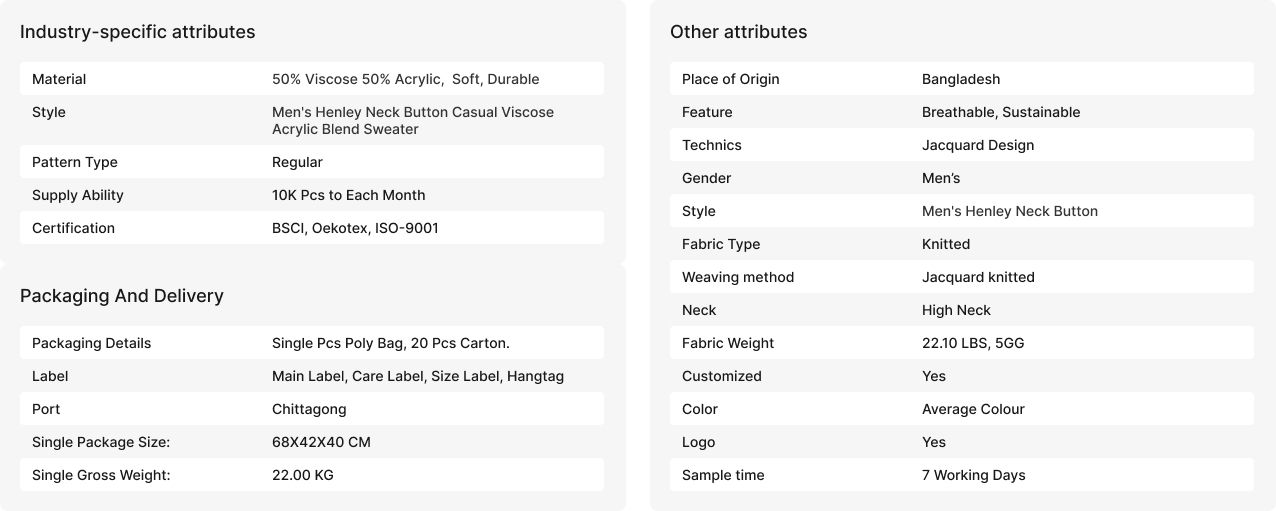Click the Other attributes heading
Screen dimensions: 1276x511
pos(738,32)
